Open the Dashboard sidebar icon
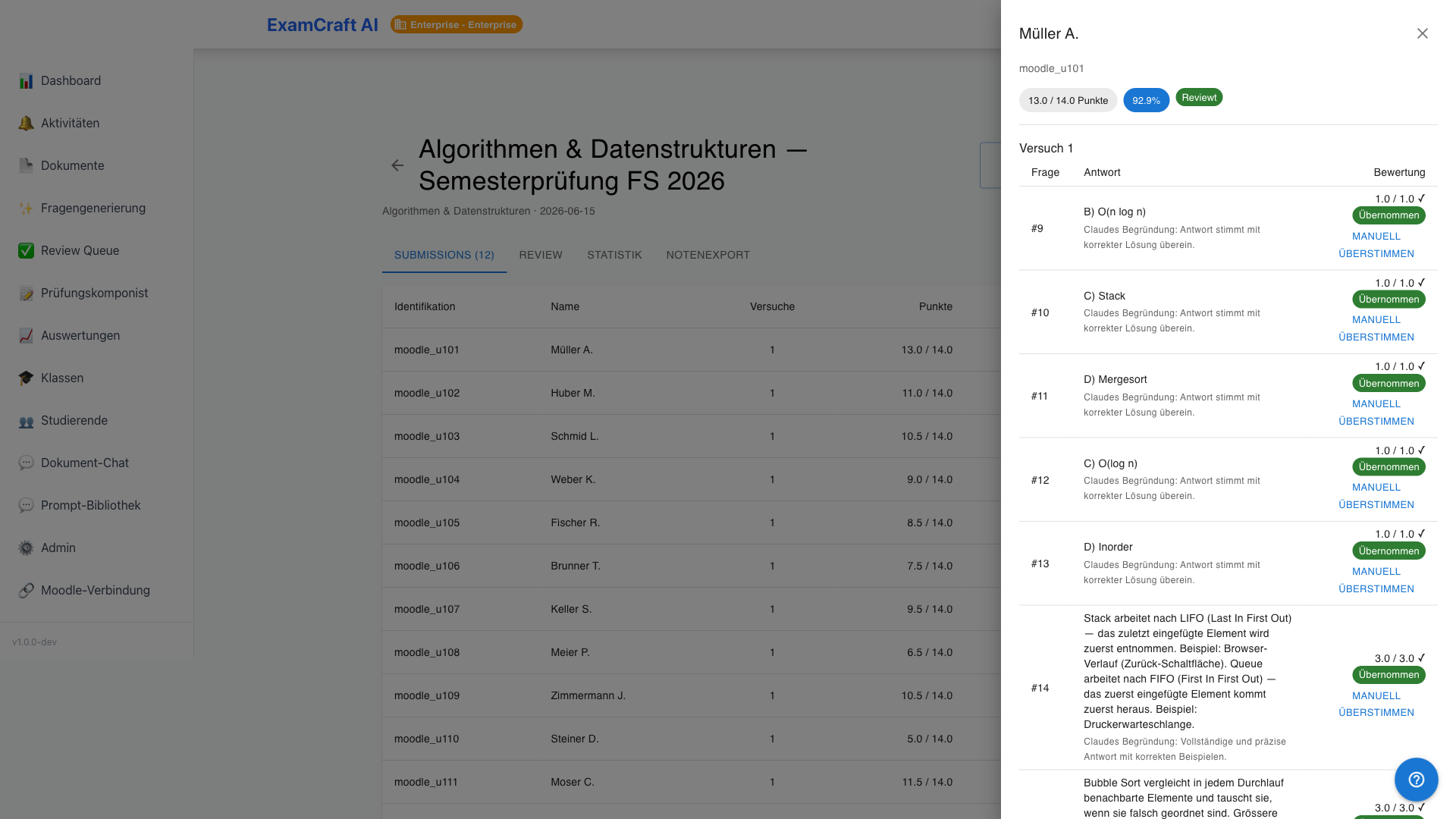The height and width of the screenshot is (819, 1456). pos(26,81)
